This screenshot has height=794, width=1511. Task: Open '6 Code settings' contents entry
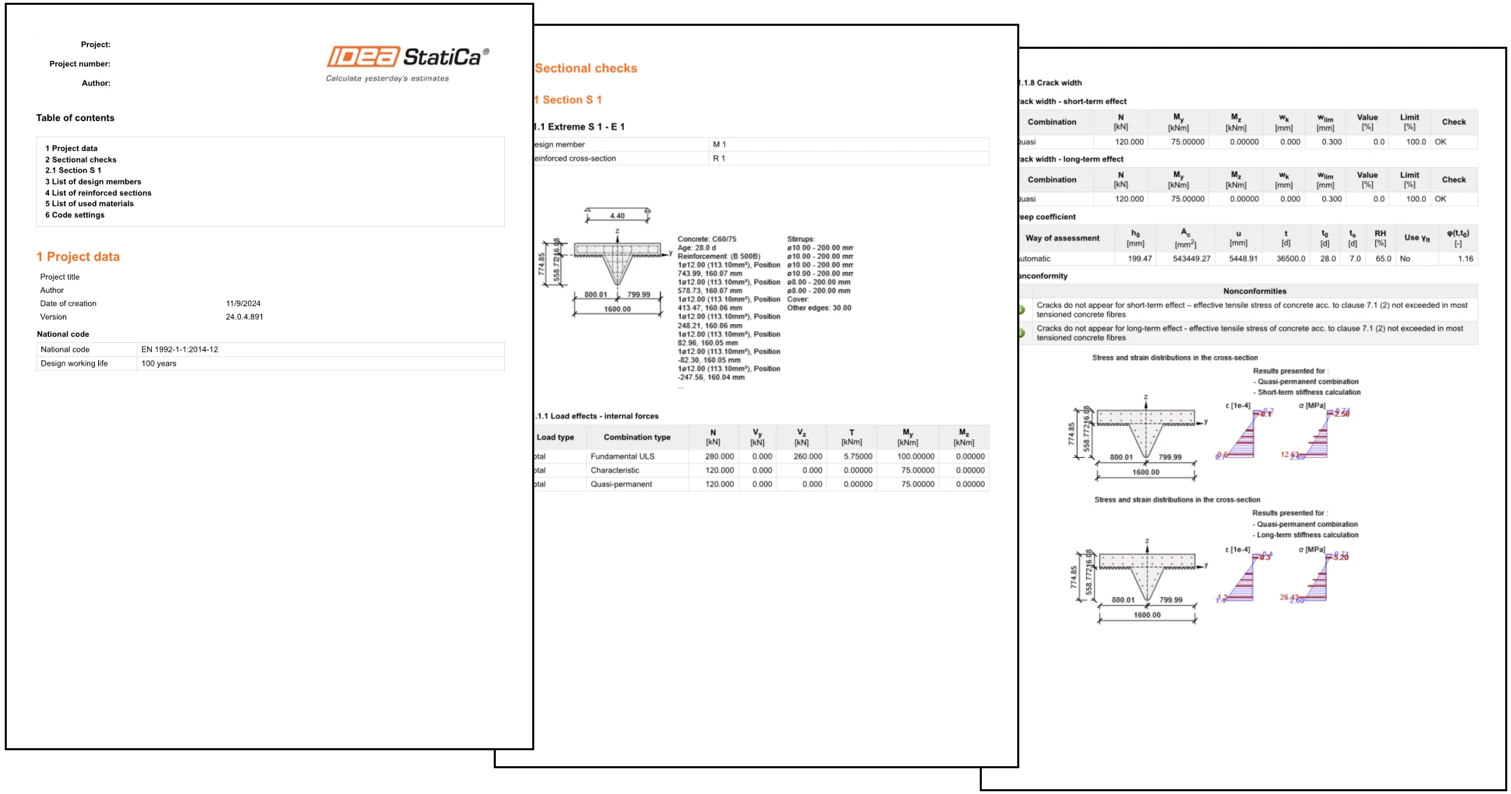point(75,214)
